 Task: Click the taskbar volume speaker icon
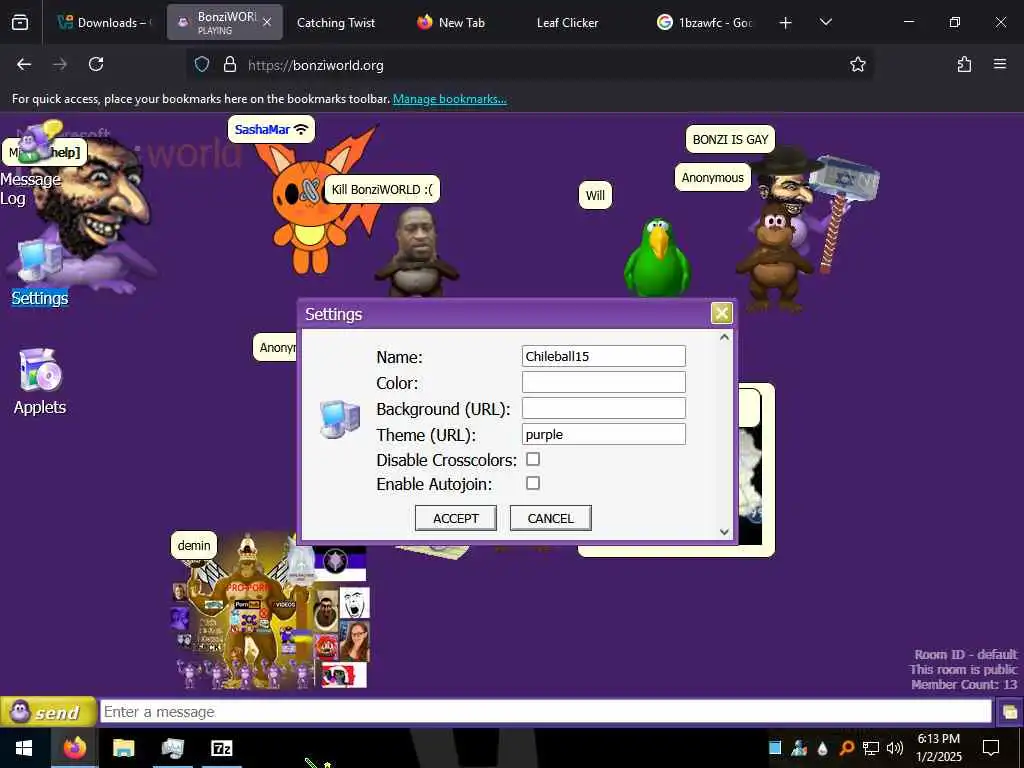895,748
